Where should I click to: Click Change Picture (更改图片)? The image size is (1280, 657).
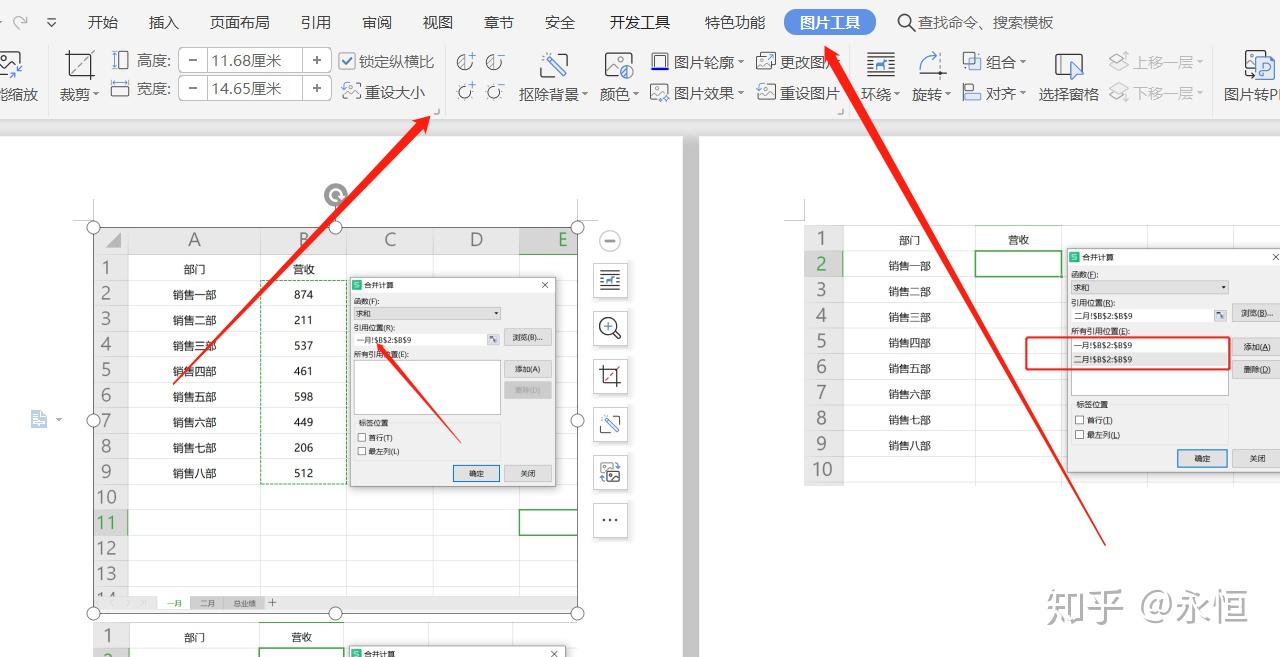(799, 62)
